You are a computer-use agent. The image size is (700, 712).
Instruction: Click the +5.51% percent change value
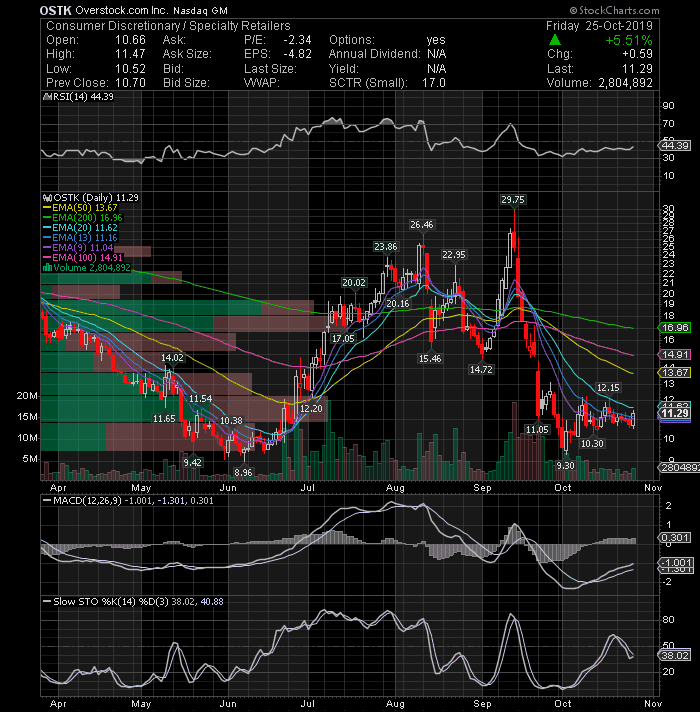pyautogui.click(x=629, y=40)
